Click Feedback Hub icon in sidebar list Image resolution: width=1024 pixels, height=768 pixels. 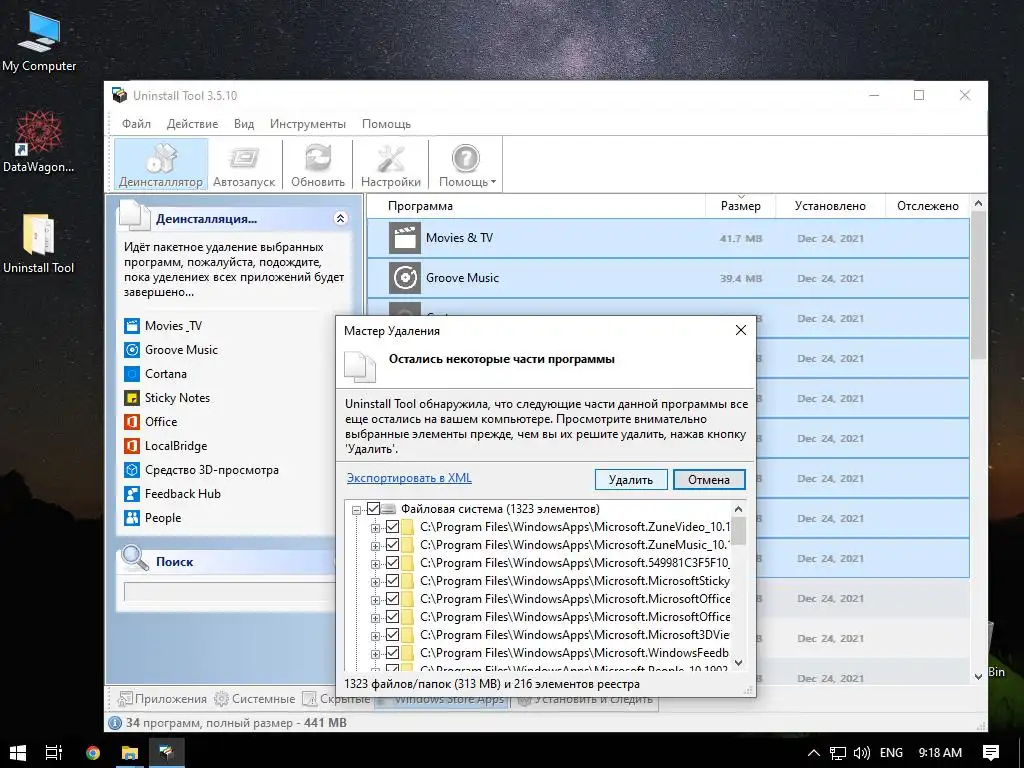coord(132,494)
